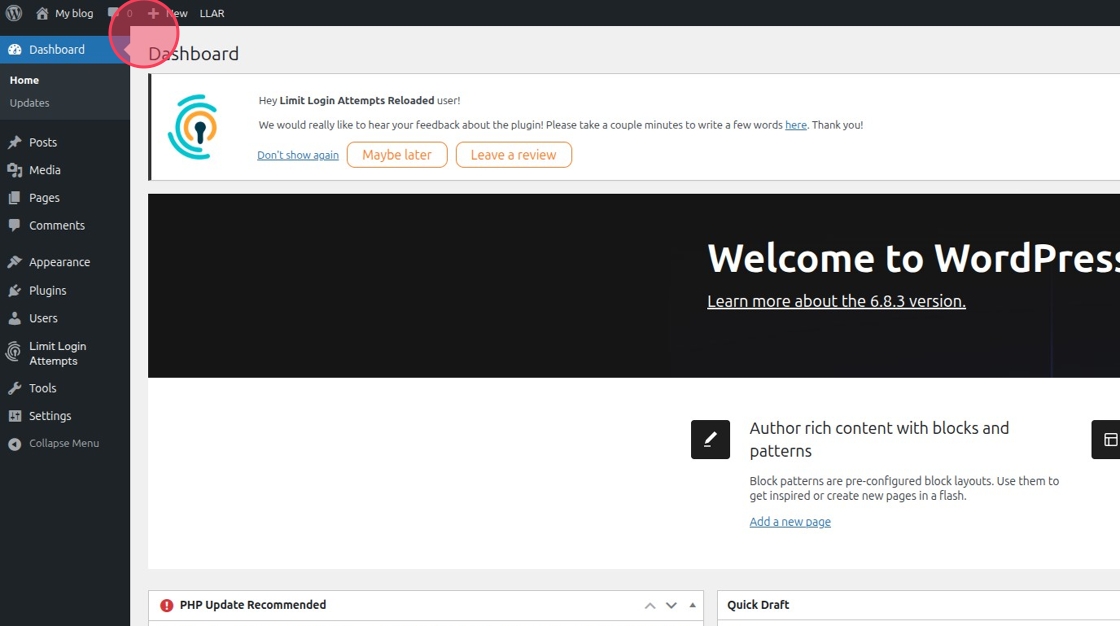
Task: Open the Comments menu item
Action: pyautogui.click(x=56, y=225)
